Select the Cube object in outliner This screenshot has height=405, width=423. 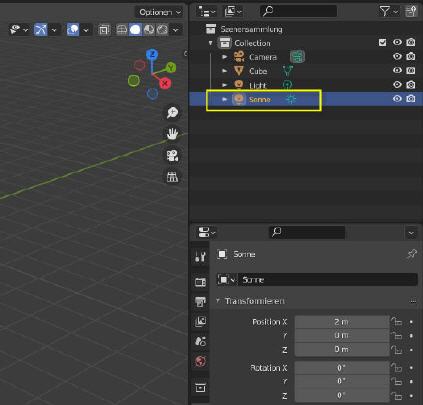click(258, 71)
